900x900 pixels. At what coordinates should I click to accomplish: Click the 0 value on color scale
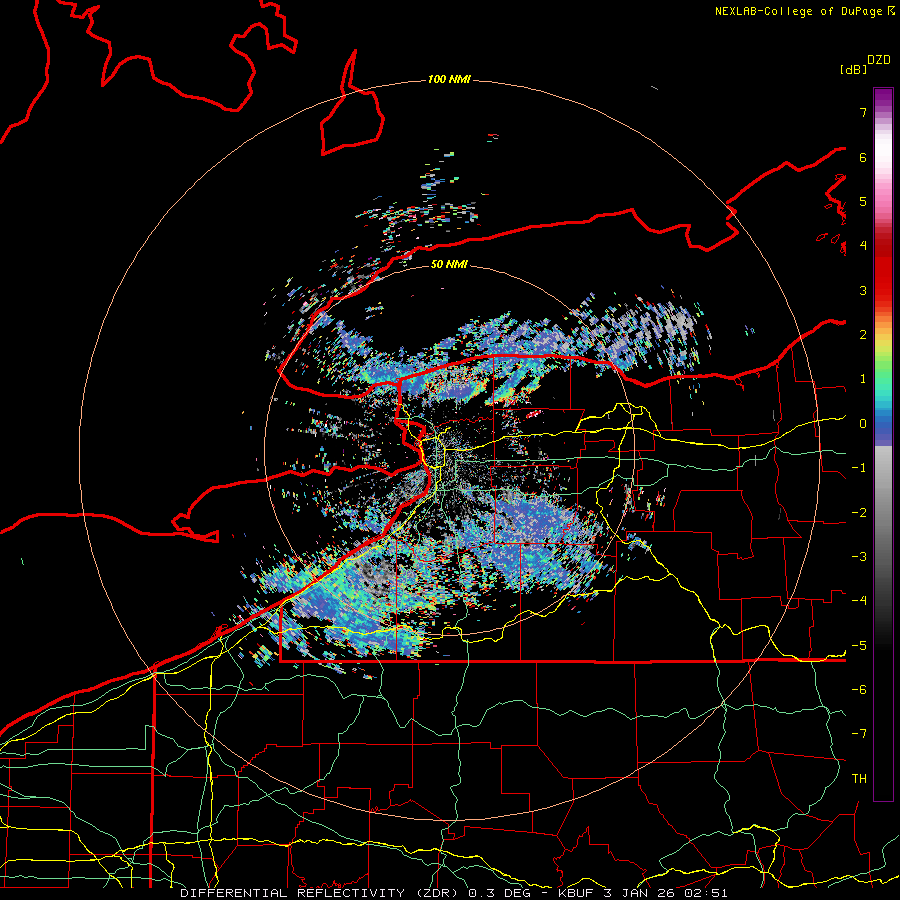863,424
